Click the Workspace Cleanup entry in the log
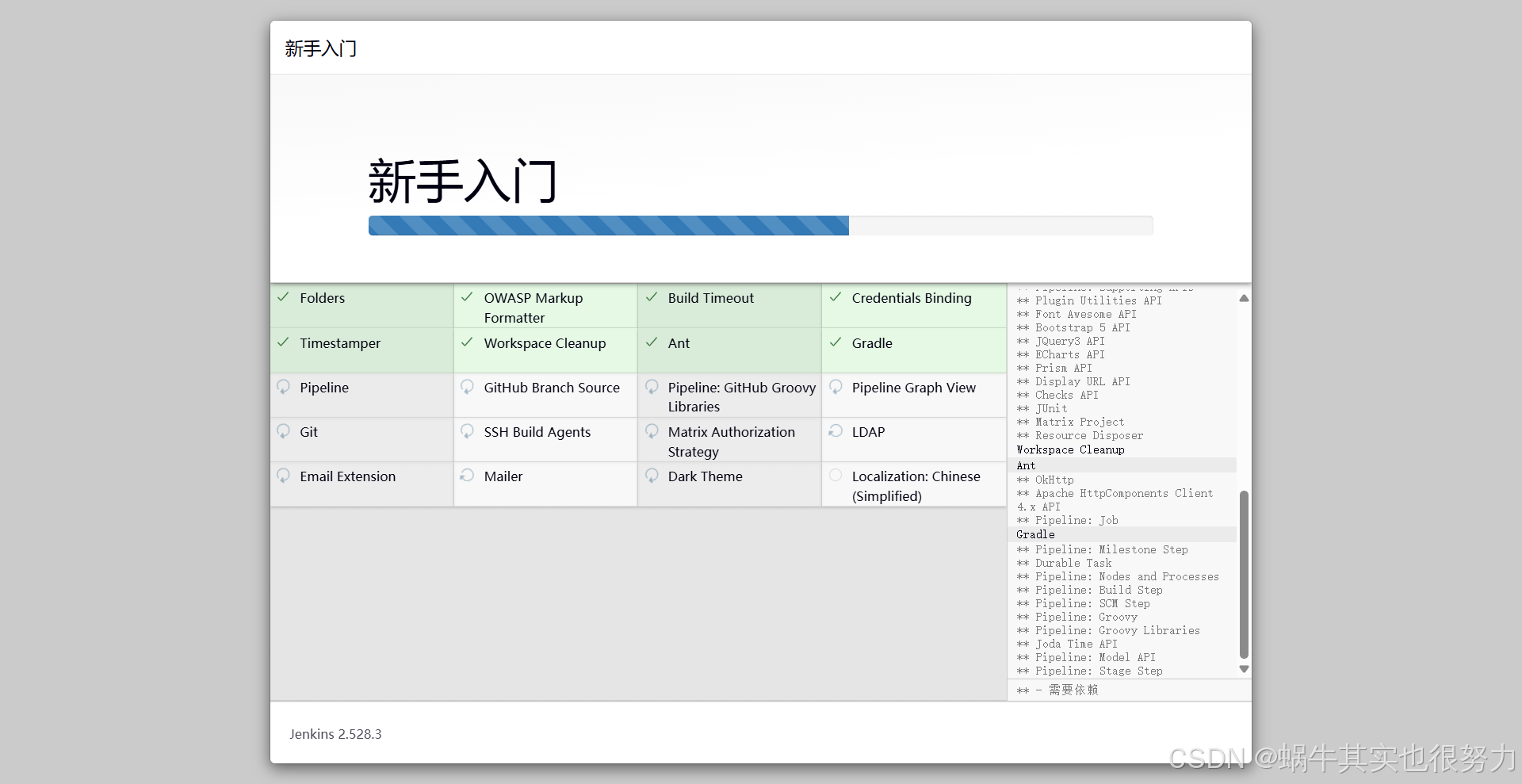The height and width of the screenshot is (784, 1522). 1070,449
